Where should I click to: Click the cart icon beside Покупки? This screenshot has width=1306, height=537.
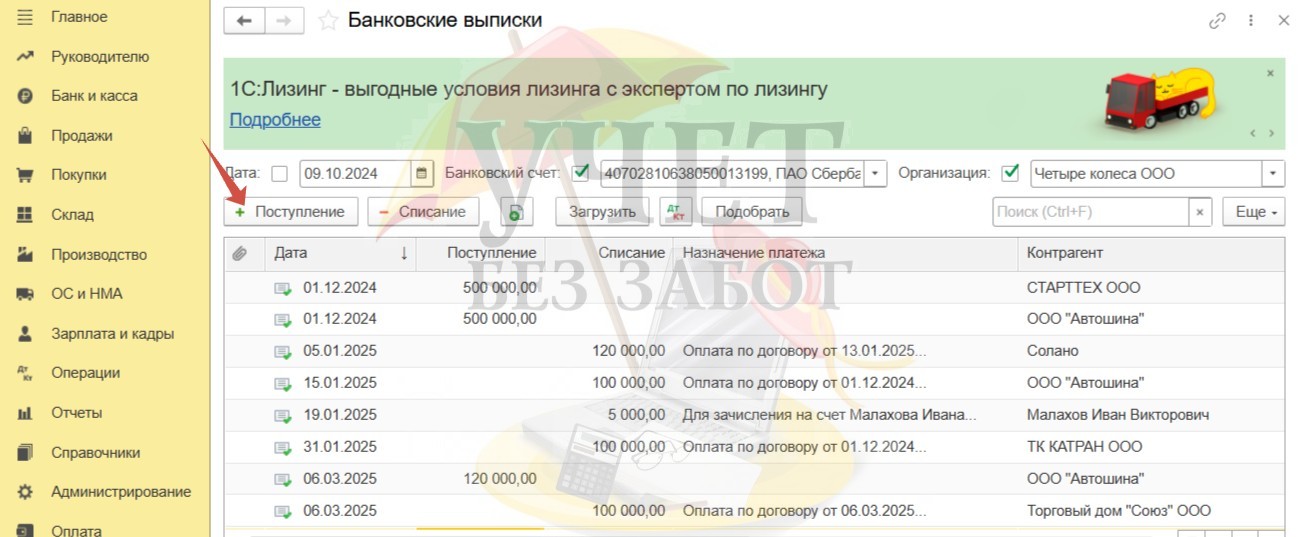click(x=26, y=175)
